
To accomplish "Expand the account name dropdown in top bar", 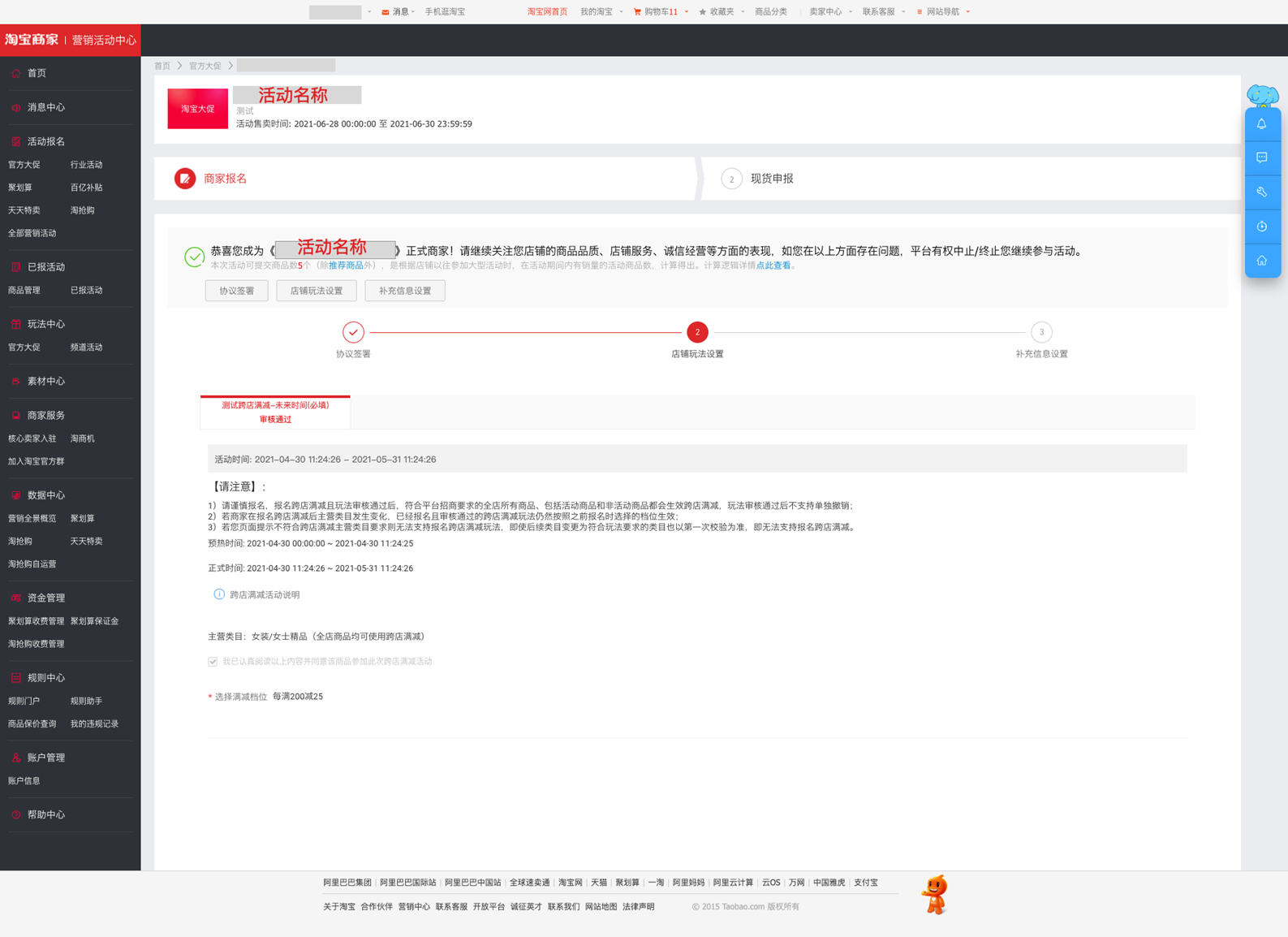I will [369, 12].
